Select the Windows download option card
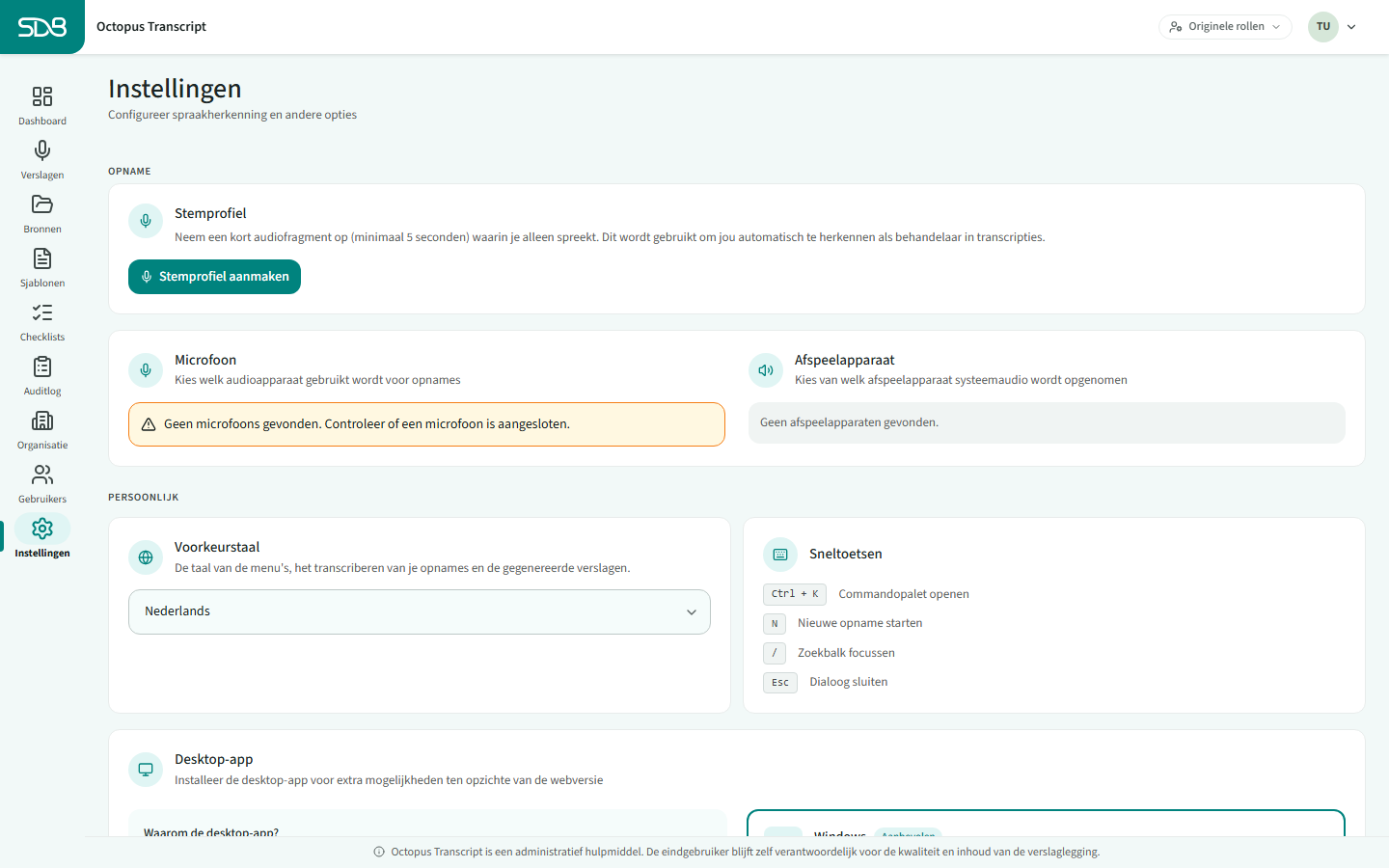 point(1046,824)
